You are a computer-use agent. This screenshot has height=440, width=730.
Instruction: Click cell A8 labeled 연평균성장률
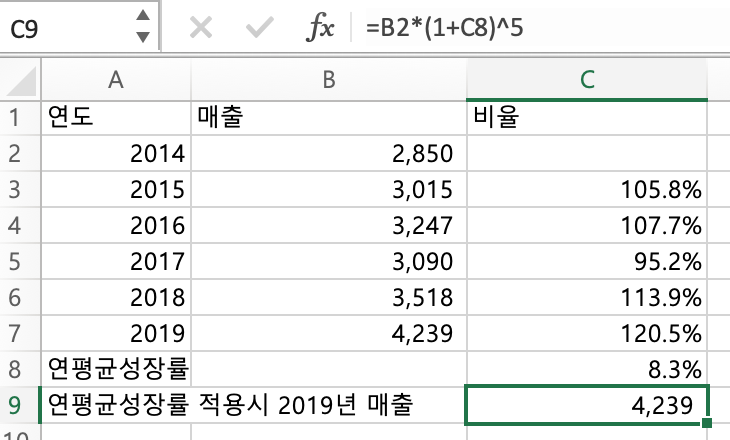116,369
